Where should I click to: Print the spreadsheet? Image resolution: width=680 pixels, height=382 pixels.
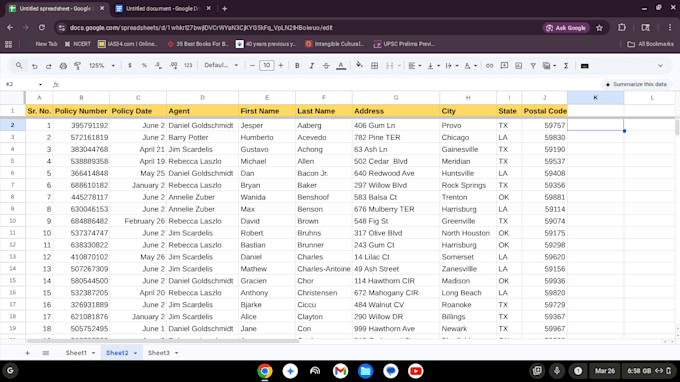pyautogui.click(x=63, y=66)
